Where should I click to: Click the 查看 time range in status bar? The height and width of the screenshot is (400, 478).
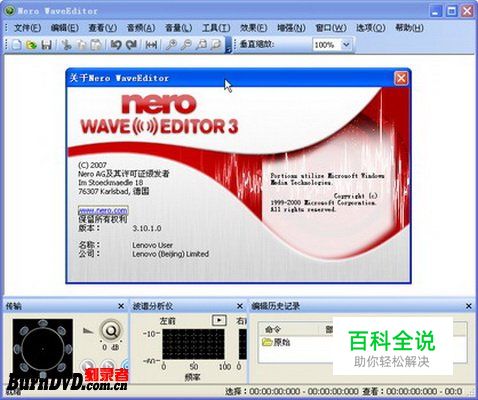(x=412, y=392)
